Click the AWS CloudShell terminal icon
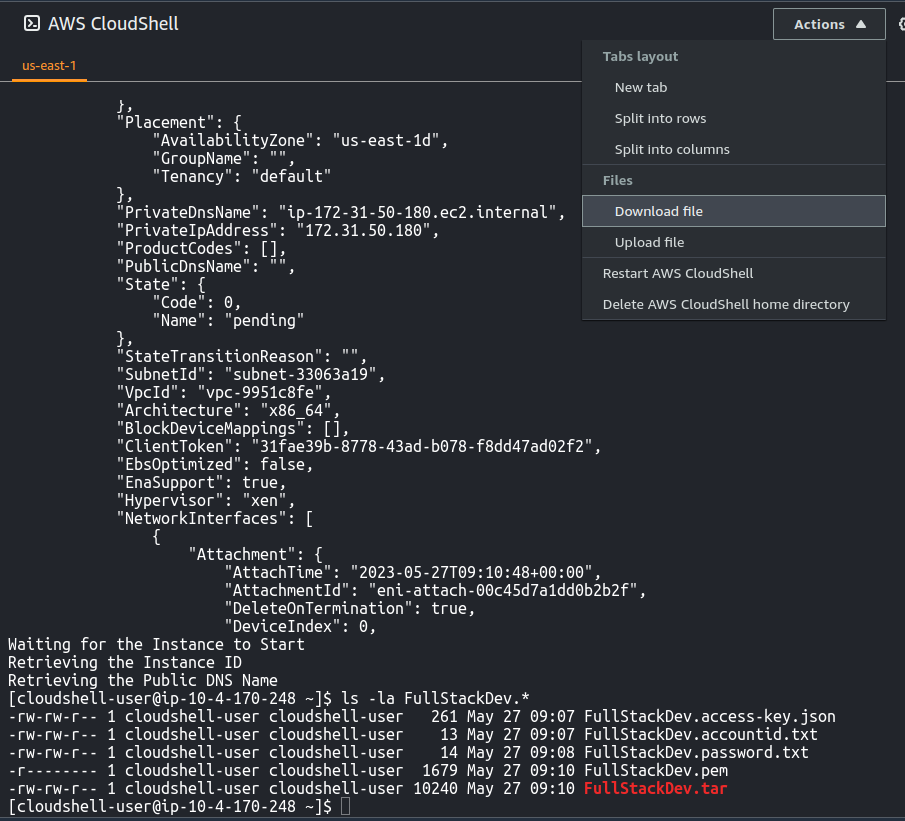The image size is (905, 821). 32,24
